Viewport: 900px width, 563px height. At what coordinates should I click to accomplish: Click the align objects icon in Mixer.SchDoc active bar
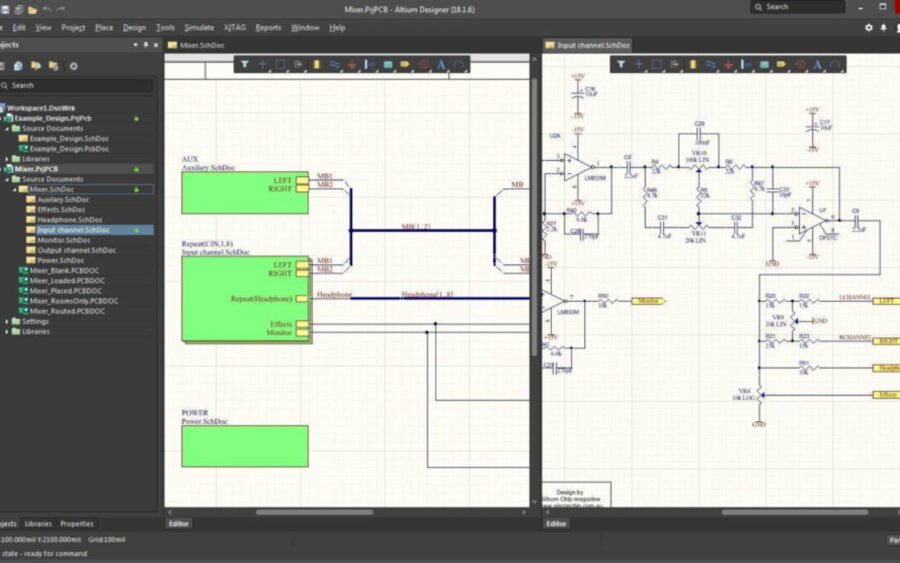pos(298,64)
